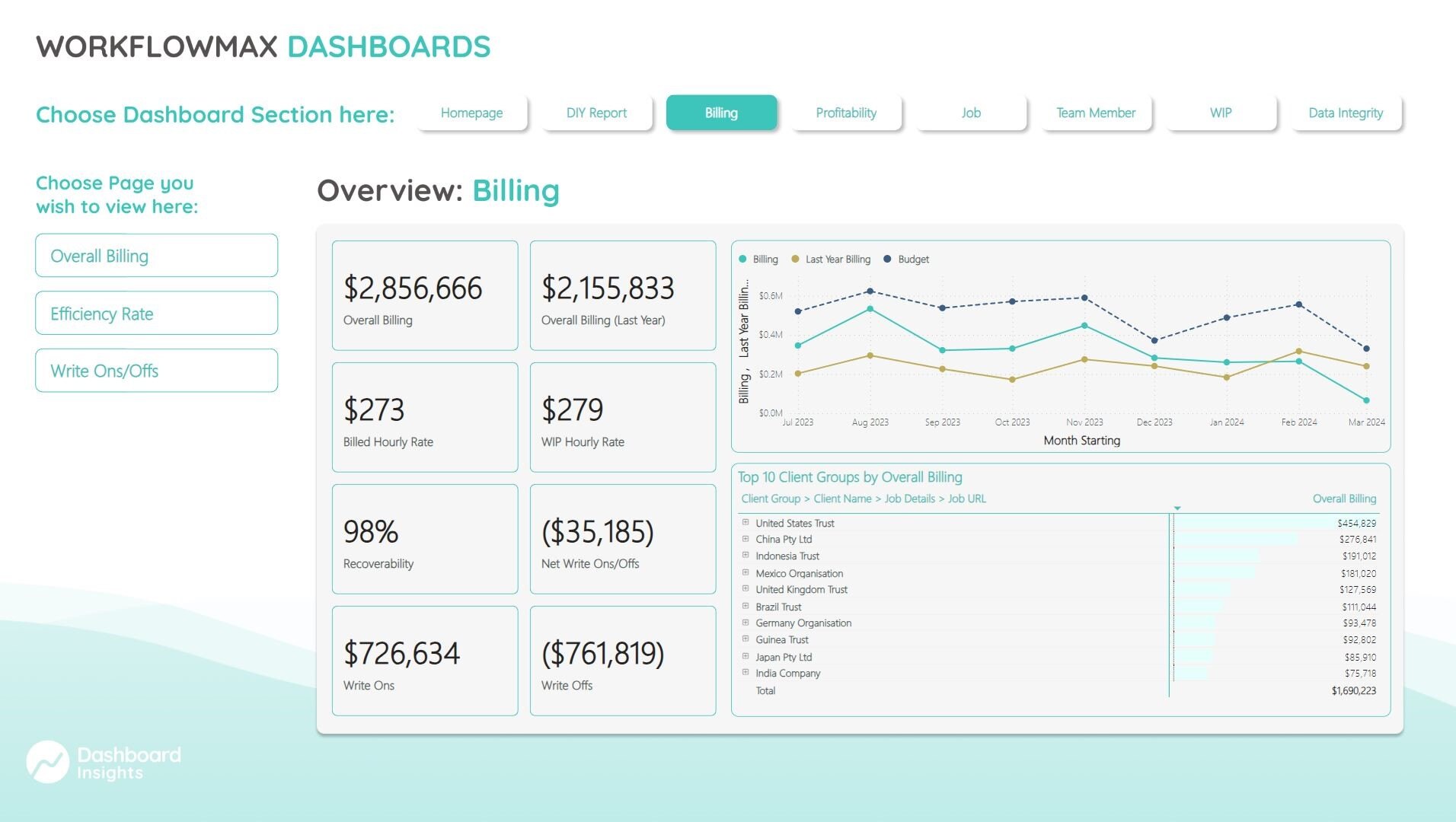Click the Jul 2023 axis label
1456x822 pixels.
798,422
